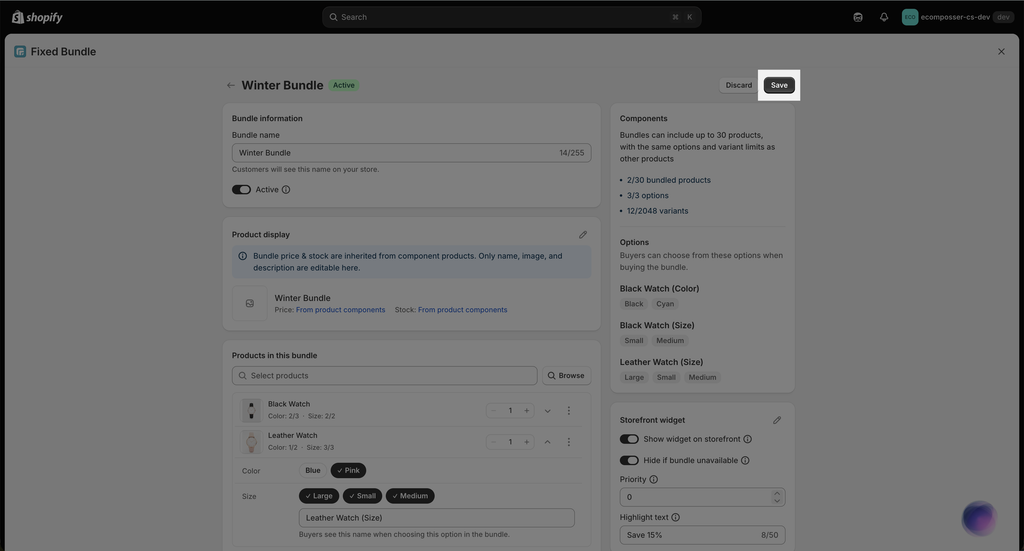Viewport: 1024px width, 551px height.
Task: Click the back arrow beside Winter Bundle
Action: point(231,86)
